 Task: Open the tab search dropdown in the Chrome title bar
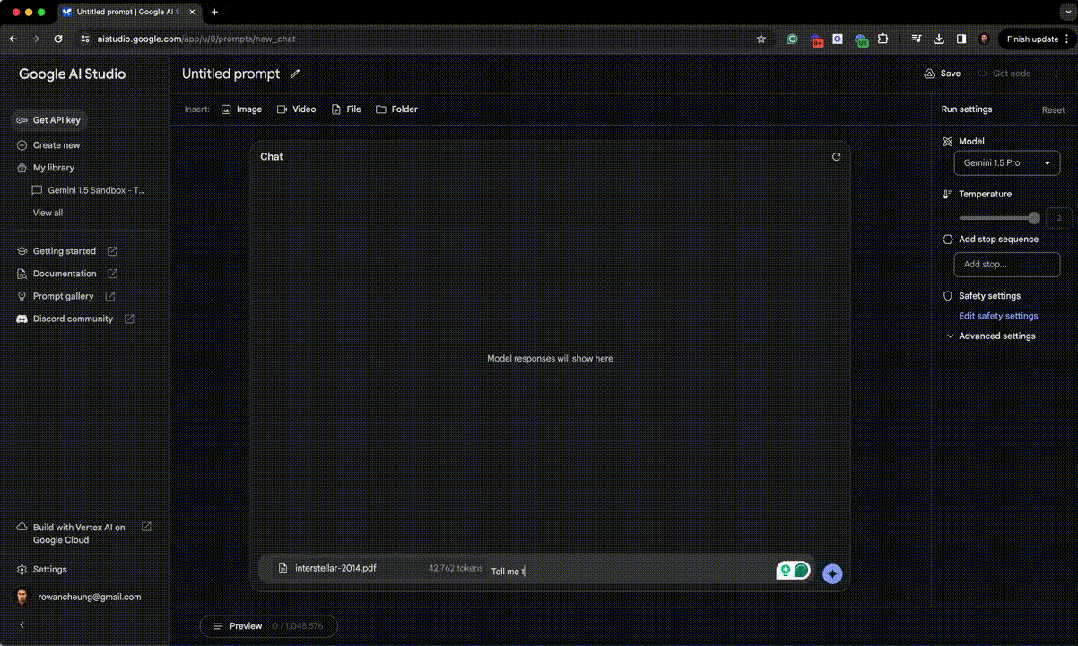click(1068, 12)
